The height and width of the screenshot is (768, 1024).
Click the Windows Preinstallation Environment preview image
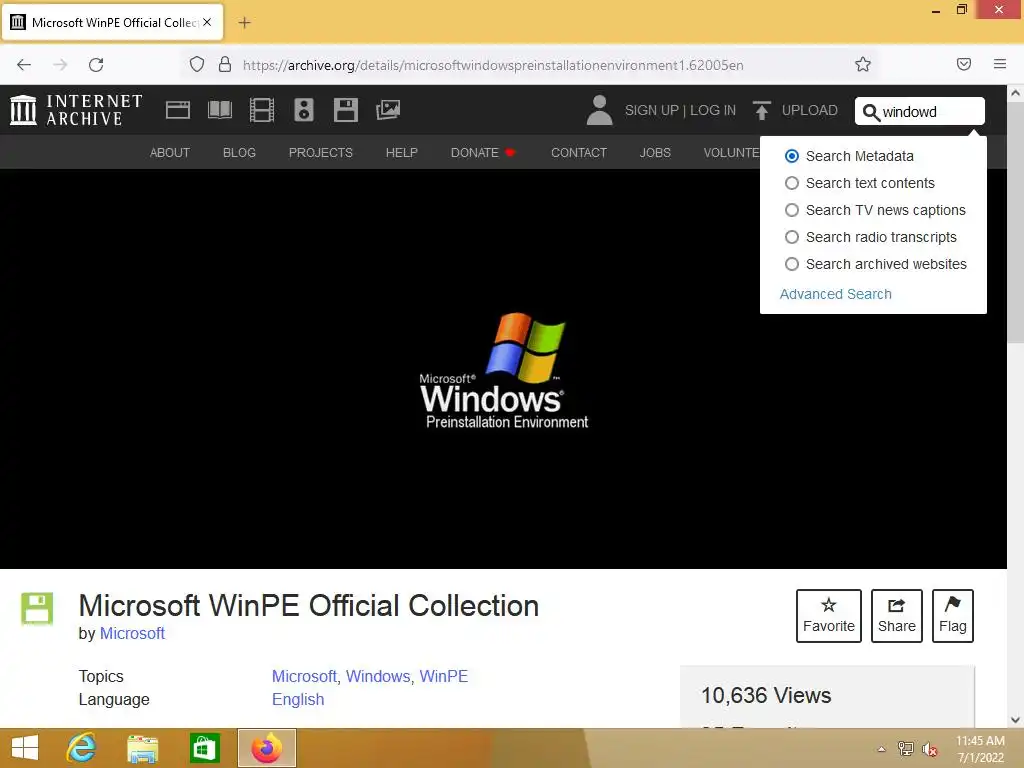pyautogui.click(x=503, y=368)
